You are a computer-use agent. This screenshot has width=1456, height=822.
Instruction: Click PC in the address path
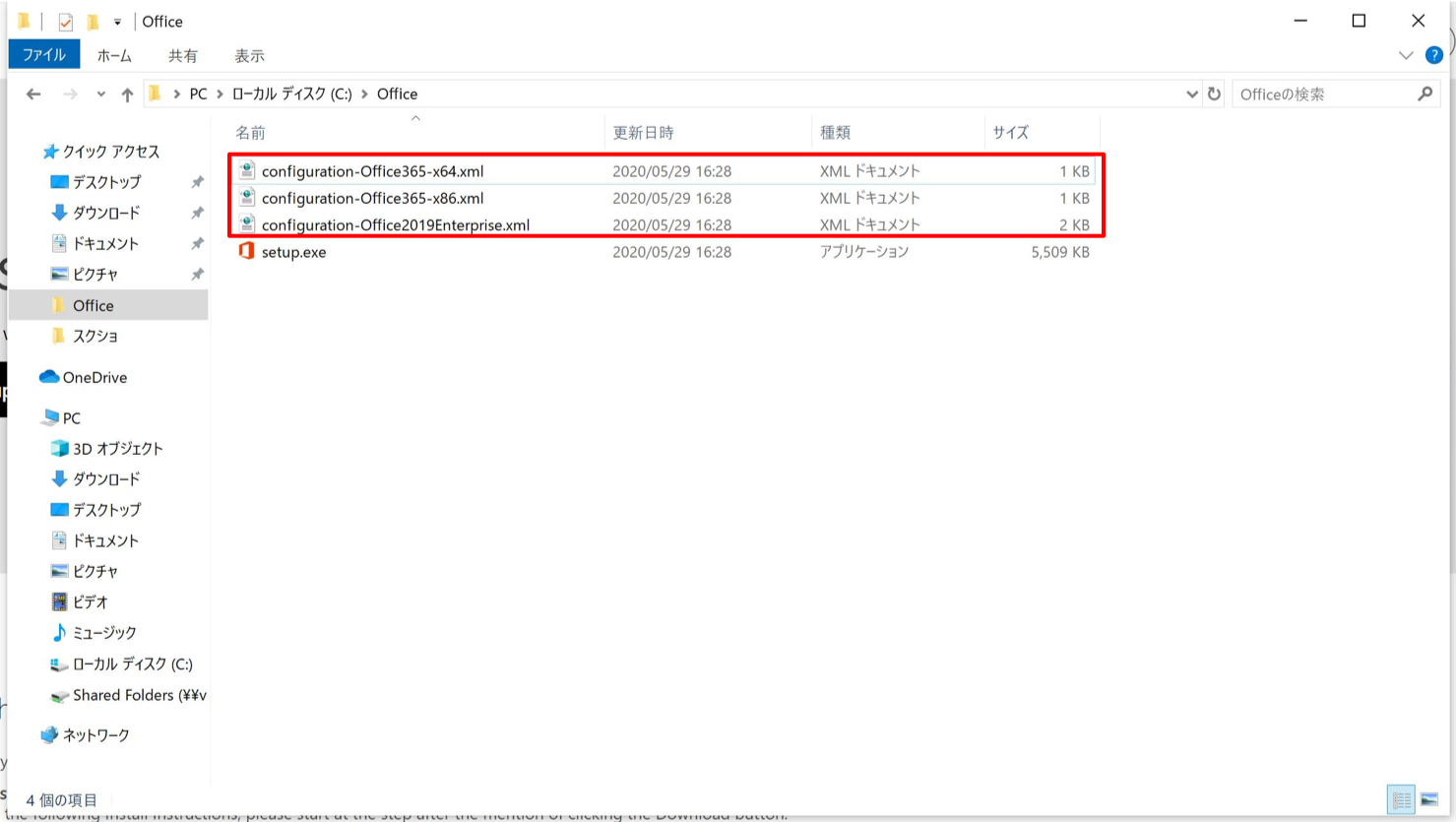pyautogui.click(x=198, y=94)
